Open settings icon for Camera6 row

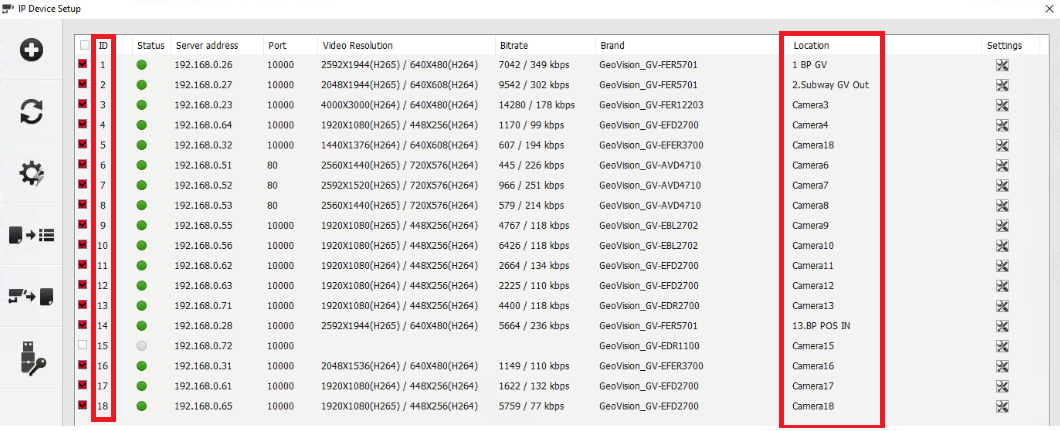coord(1002,166)
